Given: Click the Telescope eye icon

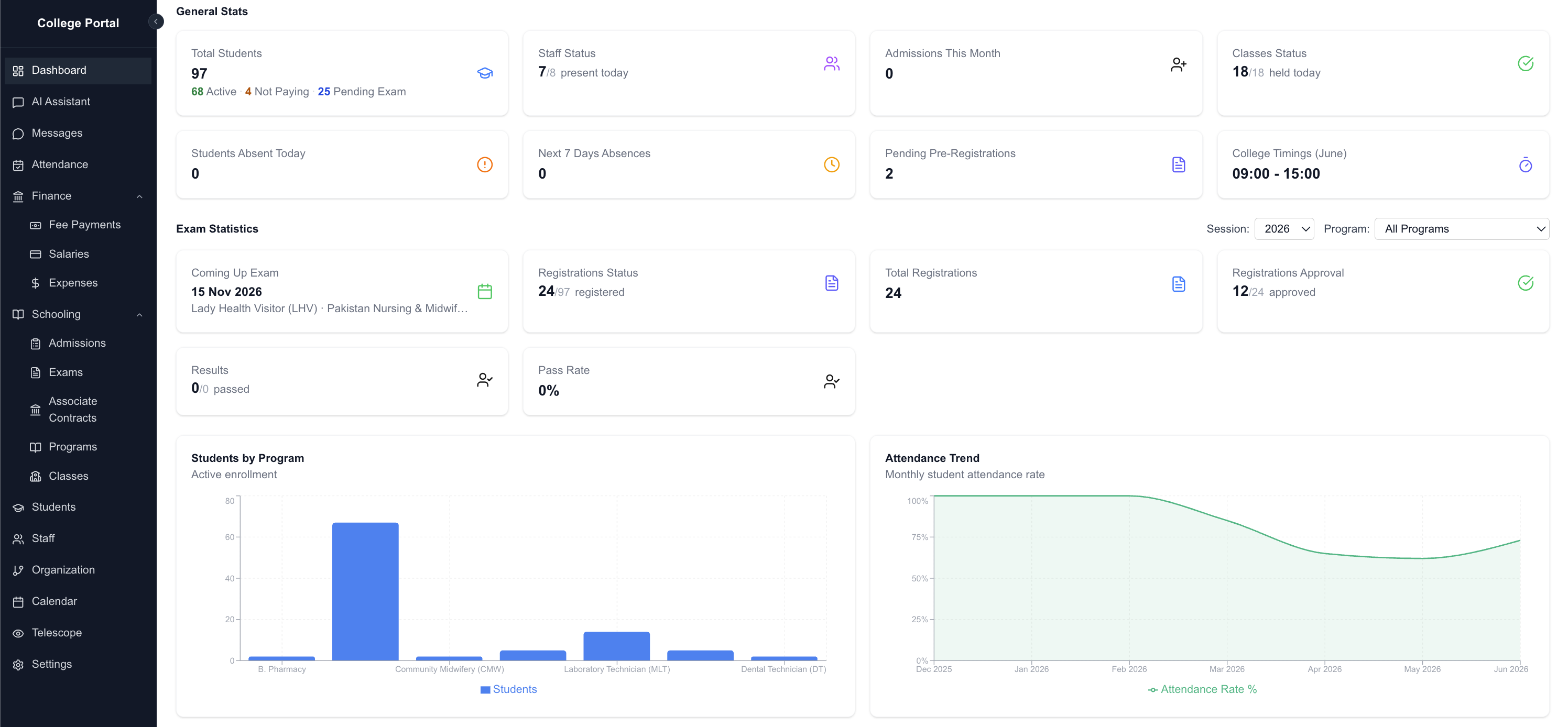Looking at the screenshot, I should coord(18,634).
